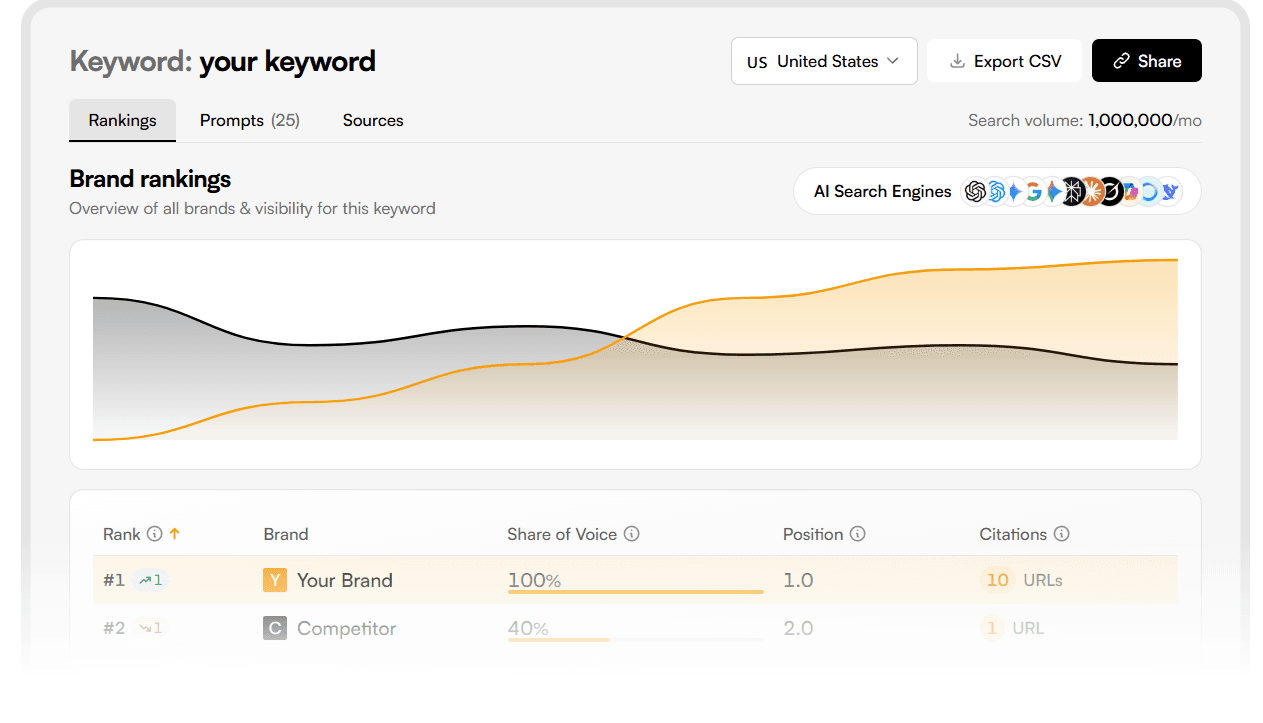Image resolution: width=1263 pixels, height=723 pixels.
Task: Expand the AI Search Engines selector
Action: [x=882, y=191]
